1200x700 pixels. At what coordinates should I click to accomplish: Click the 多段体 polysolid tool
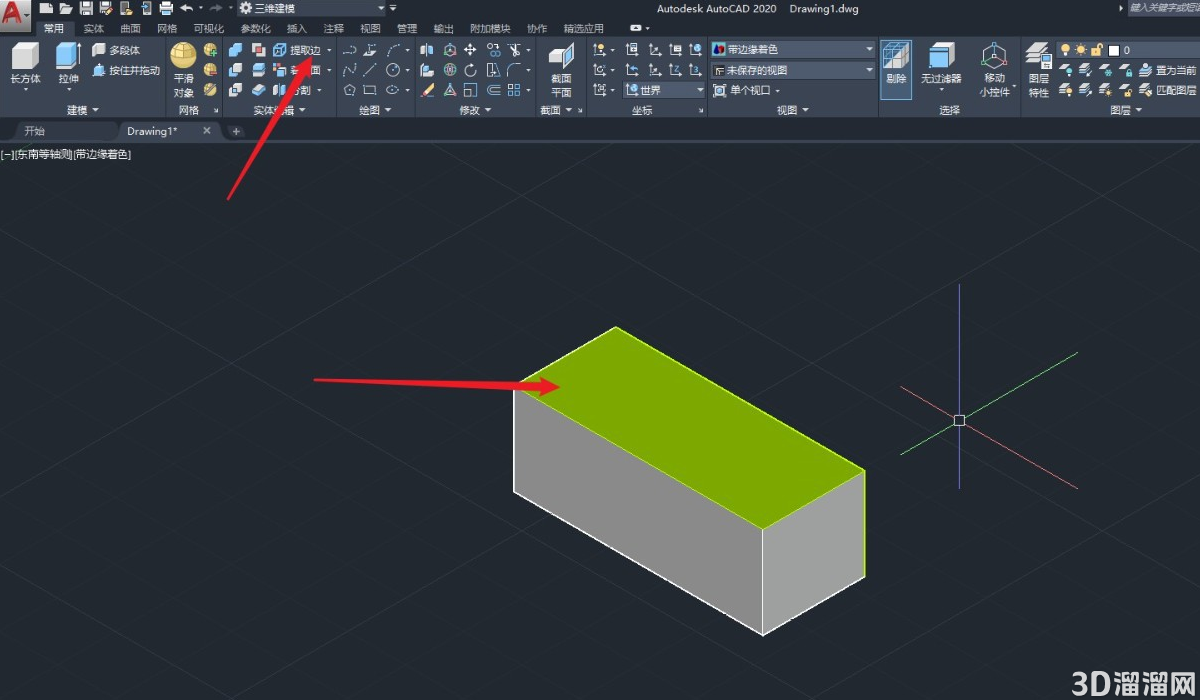(116, 50)
